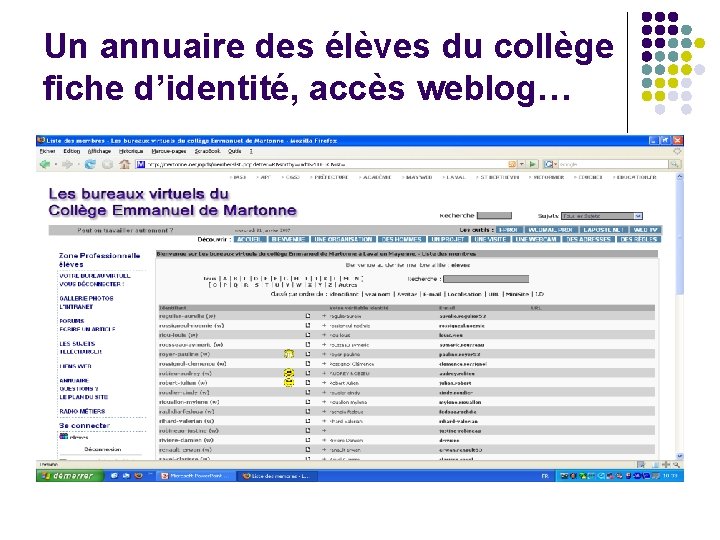Open the FORUMS sidebar link
This screenshot has height=540, width=720.
click(x=72, y=321)
